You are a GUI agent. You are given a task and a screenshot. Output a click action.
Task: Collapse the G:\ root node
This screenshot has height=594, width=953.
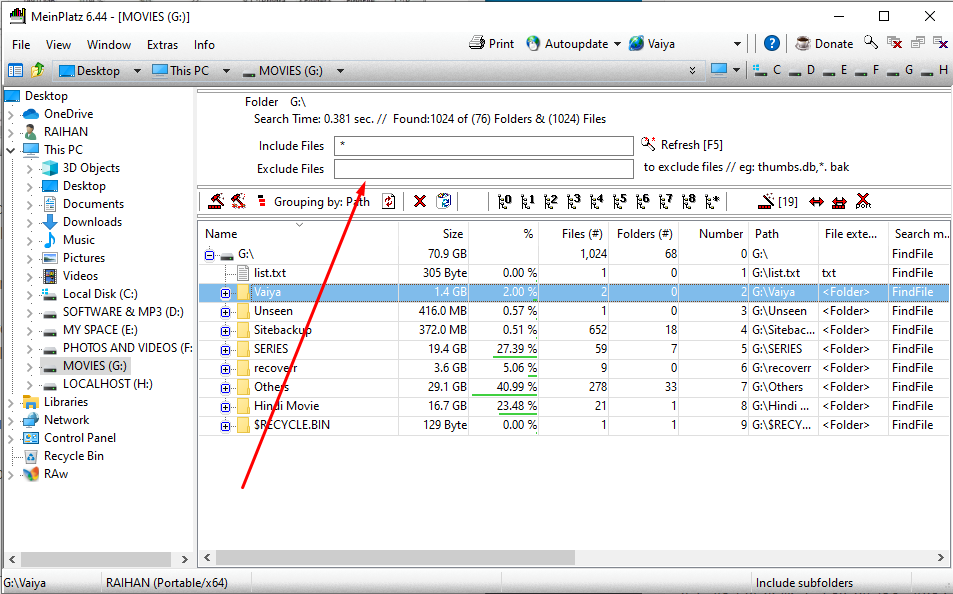click(x=210, y=255)
